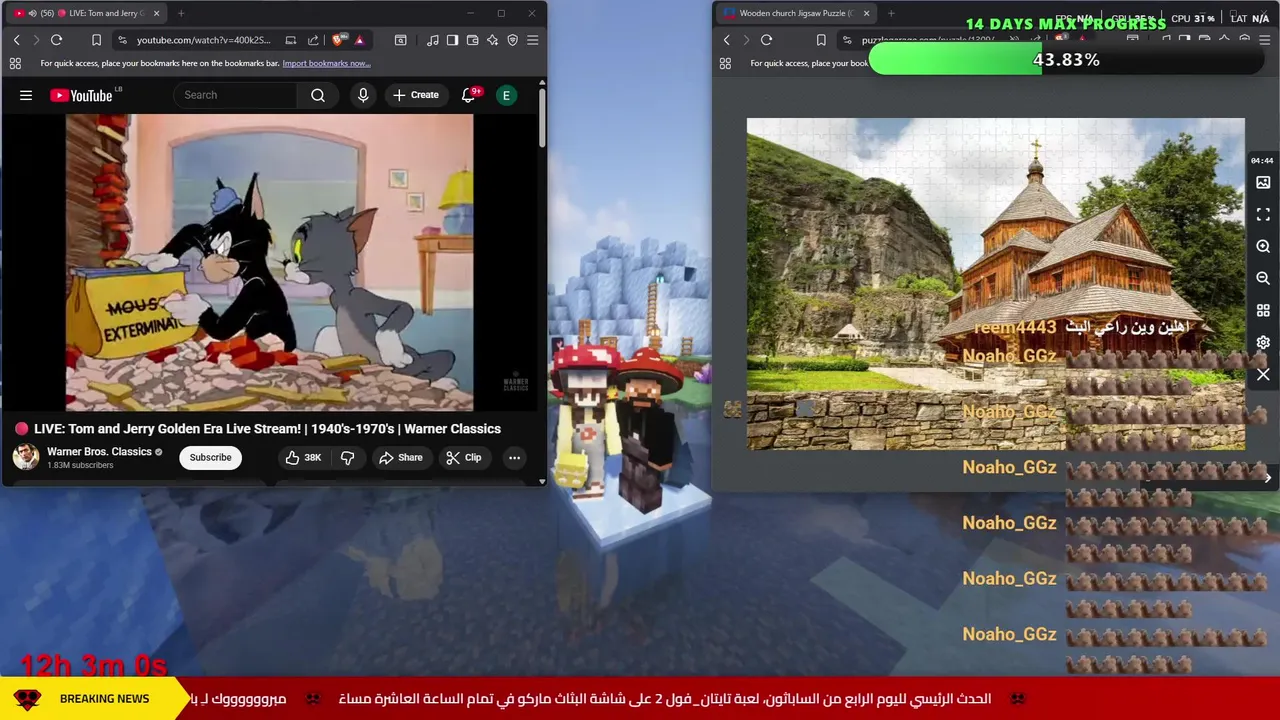Open puzzle settings gear
This screenshot has height=720, width=1280.
pos(1263,343)
